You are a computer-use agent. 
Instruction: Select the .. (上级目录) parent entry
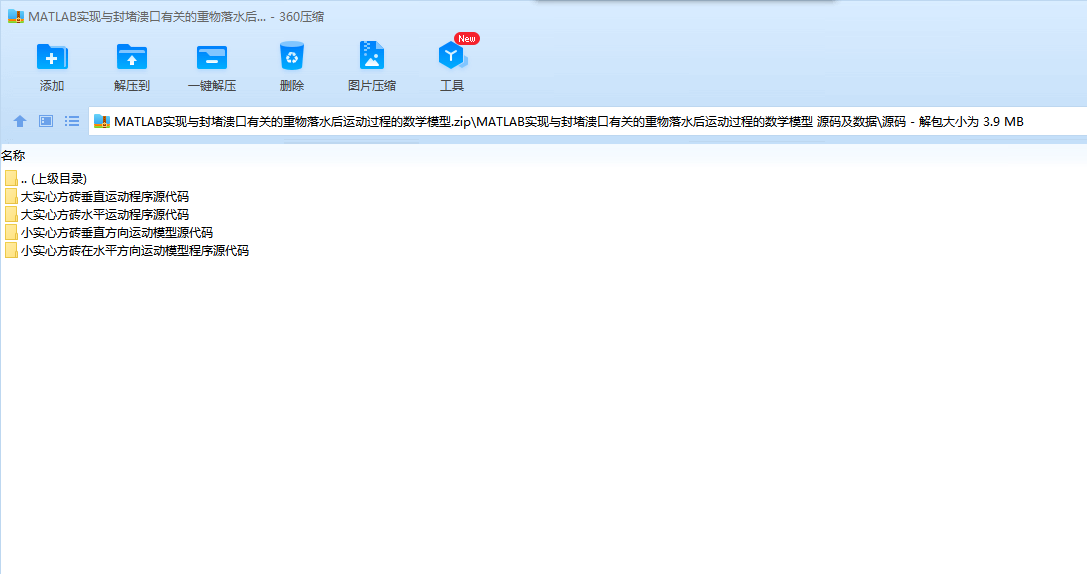[46, 179]
